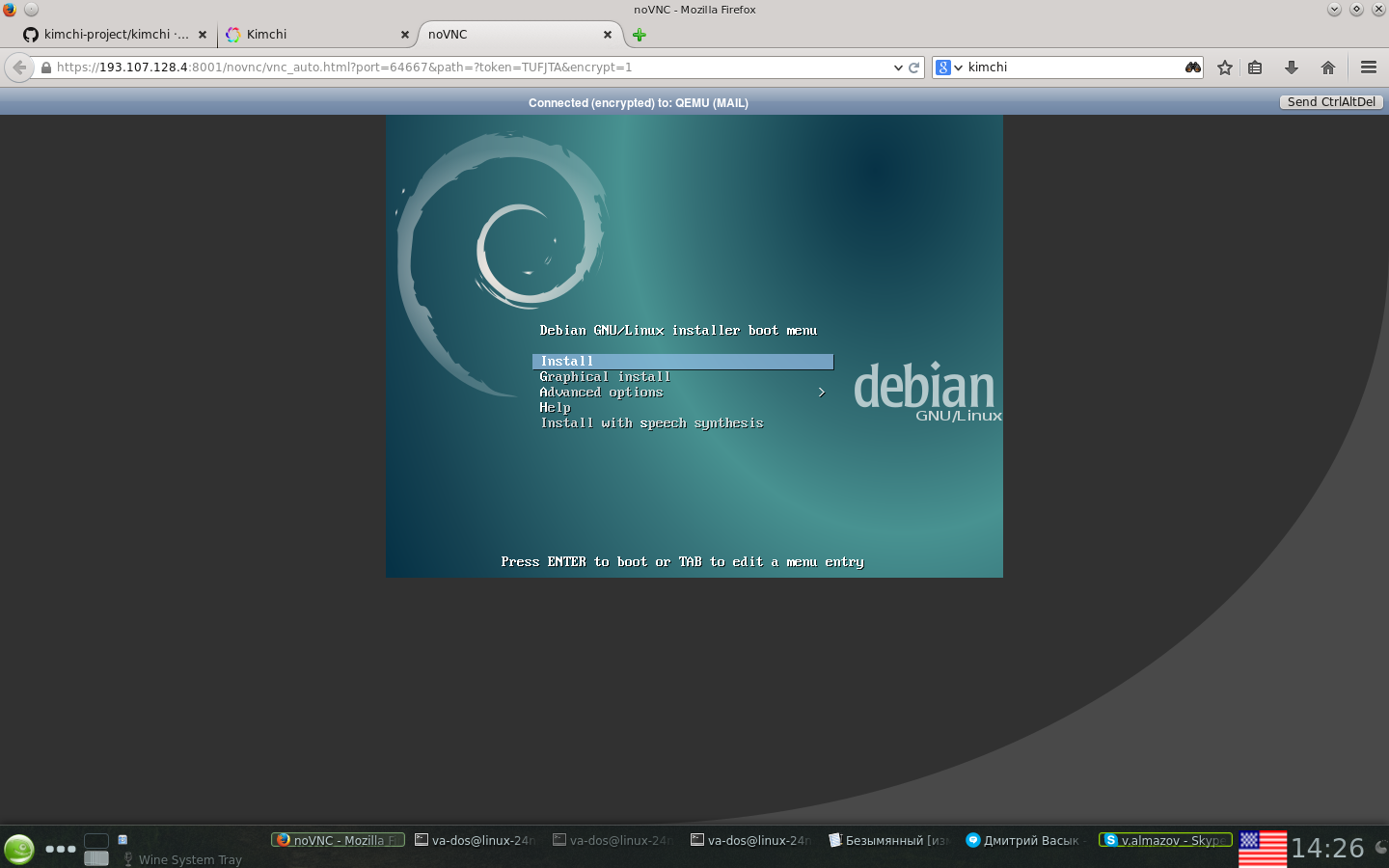Viewport: 1389px width, 868px height.
Task: Switch to the lower virtual desktop in pager
Action: pos(96,858)
